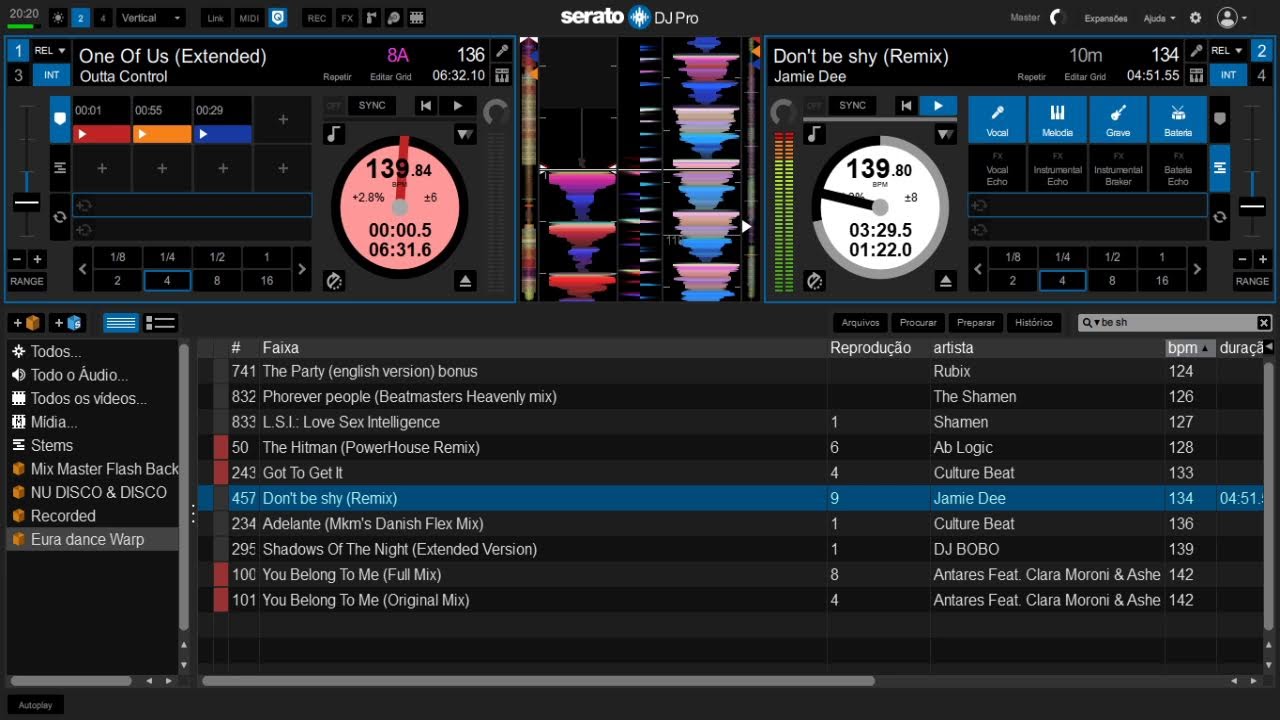This screenshot has width=1280, height=720.
Task: Open the user account dropdown
Action: (x=1232, y=18)
